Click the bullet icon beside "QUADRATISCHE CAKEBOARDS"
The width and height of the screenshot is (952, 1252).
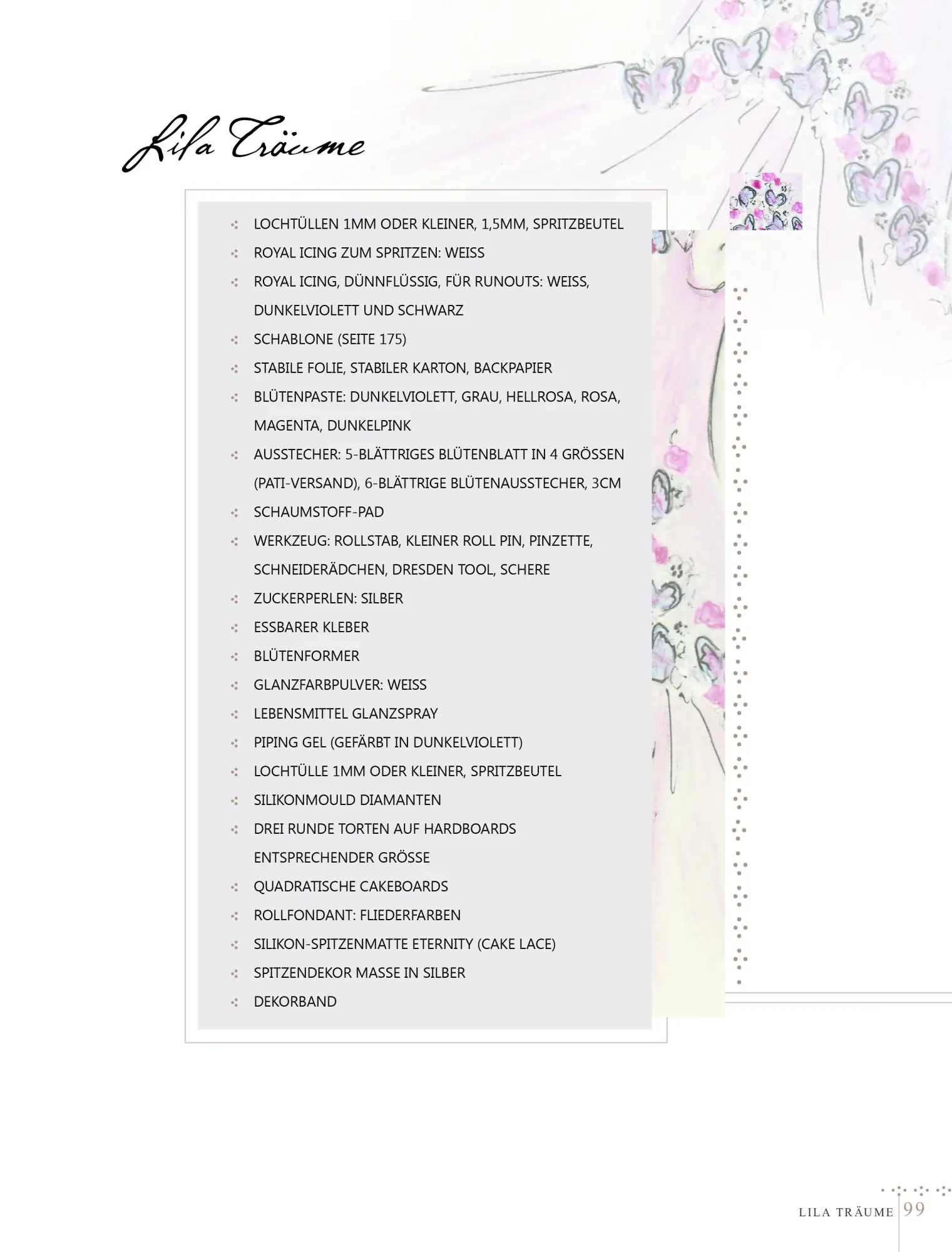[235, 887]
